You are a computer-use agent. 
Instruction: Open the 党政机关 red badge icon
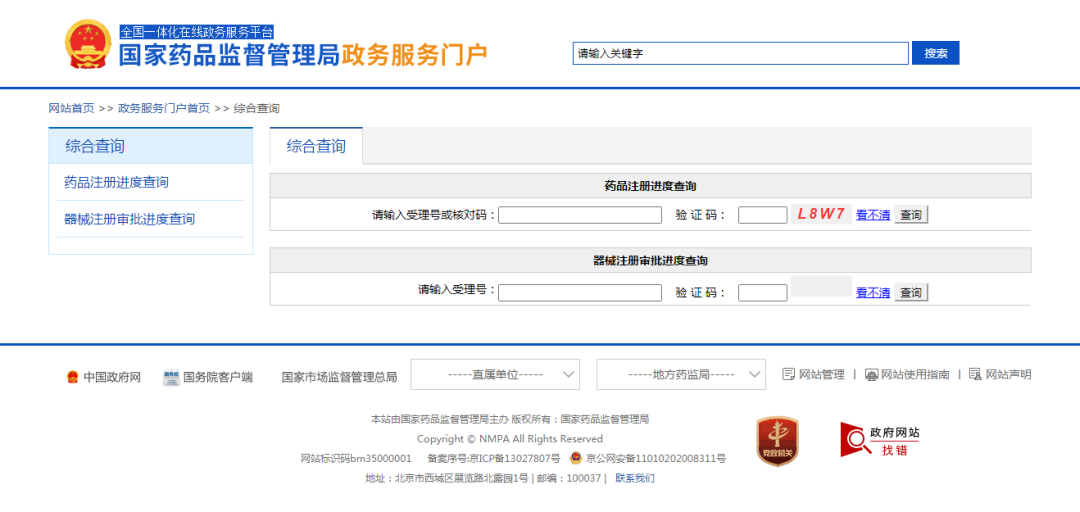777,441
